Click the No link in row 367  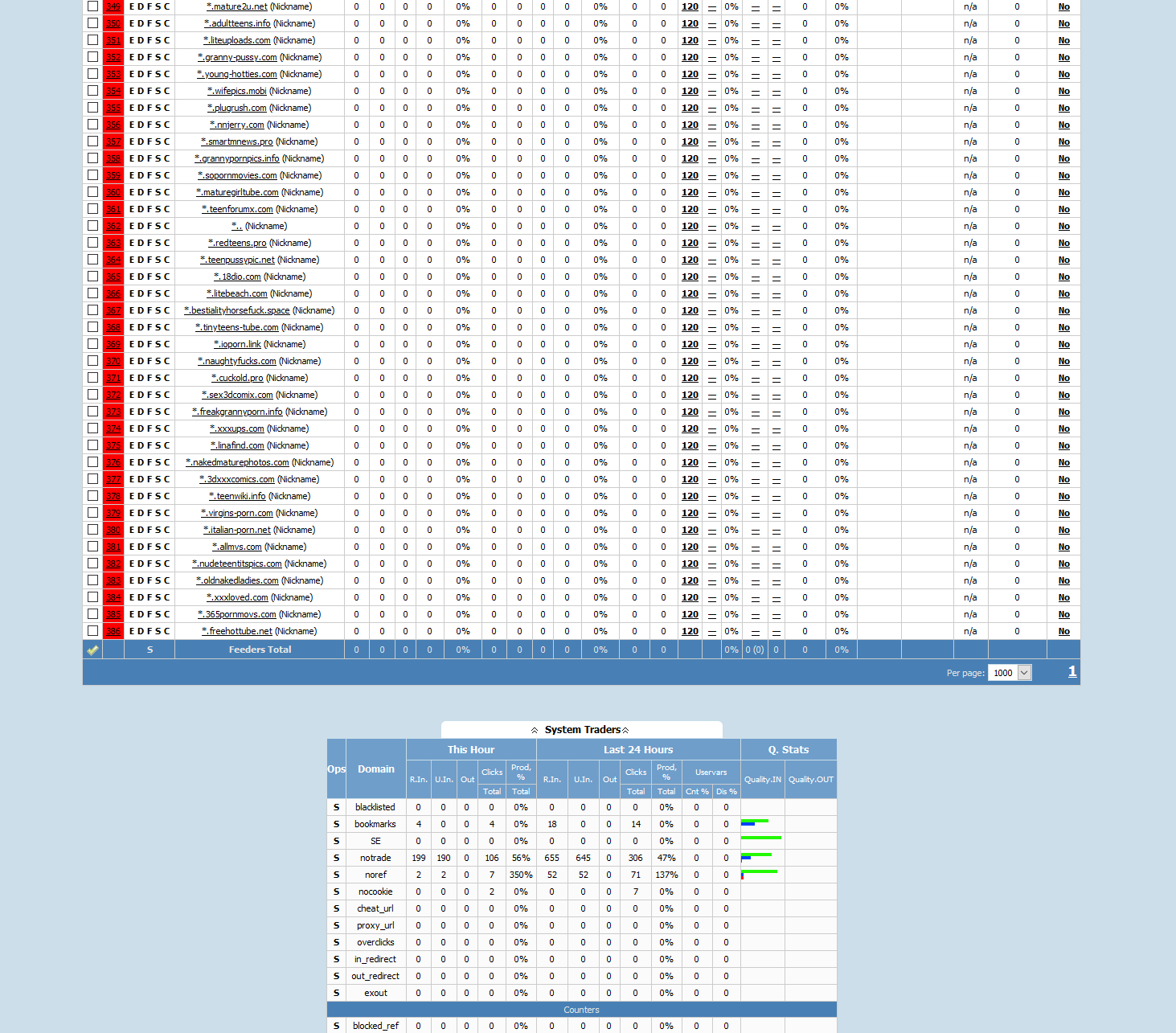coord(1064,311)
